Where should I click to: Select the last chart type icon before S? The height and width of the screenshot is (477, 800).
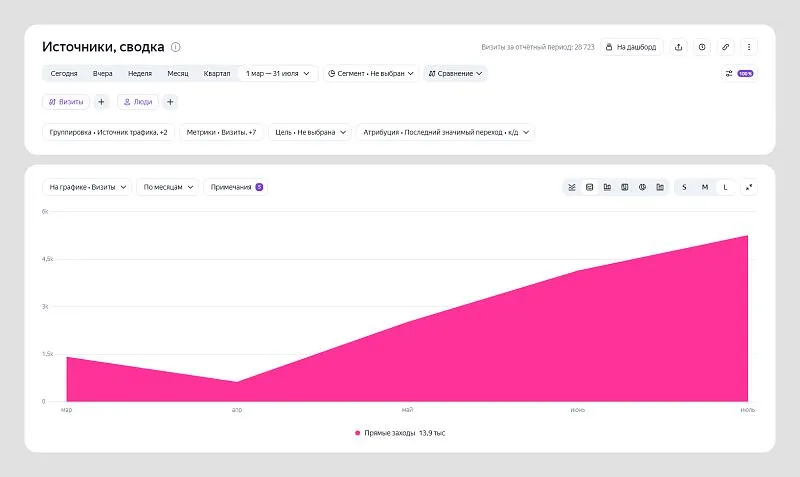coord(660,187)
